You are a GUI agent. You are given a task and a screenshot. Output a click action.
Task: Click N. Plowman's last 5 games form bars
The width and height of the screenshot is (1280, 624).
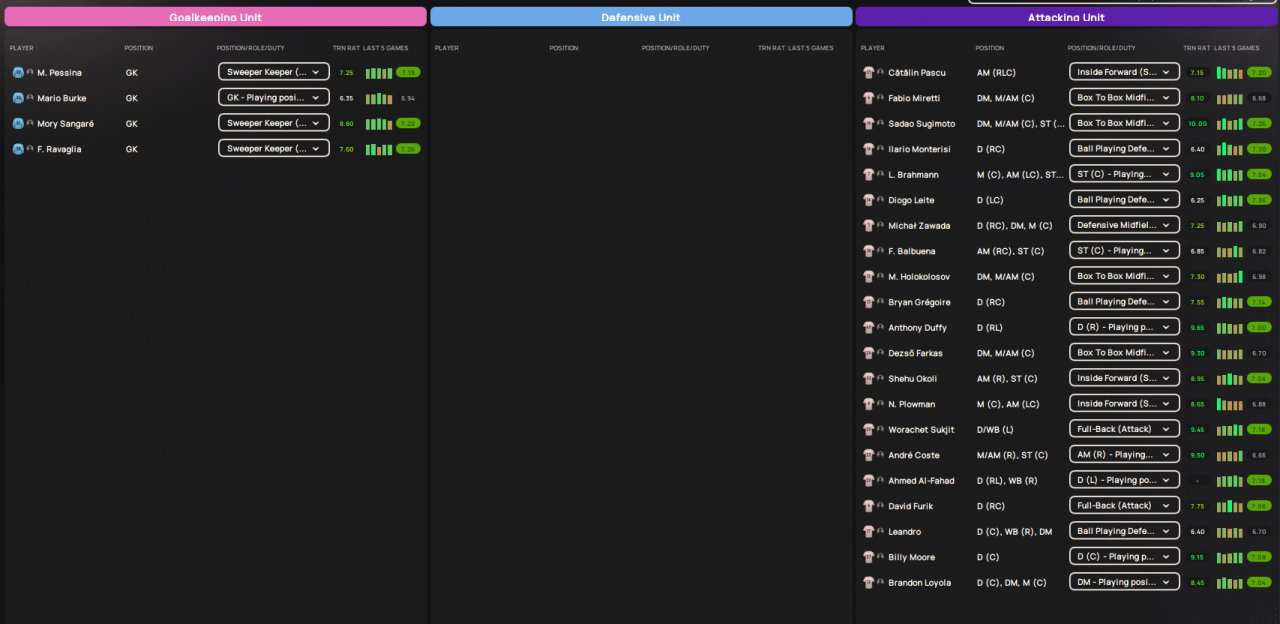pyautogui.click(x=1229, y=404)
